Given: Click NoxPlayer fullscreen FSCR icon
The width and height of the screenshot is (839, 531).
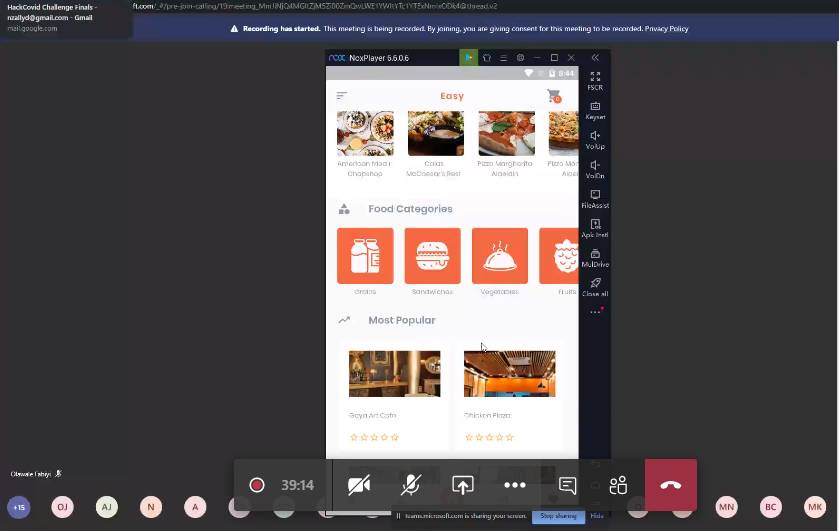Looking at the screenshot, I should coord(595,81).
